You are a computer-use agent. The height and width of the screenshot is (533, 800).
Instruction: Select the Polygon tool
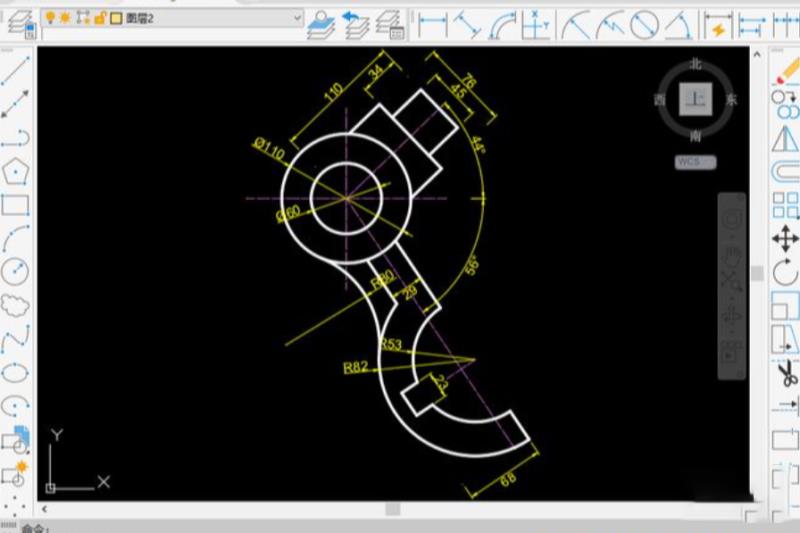click(x=15, y=171)
